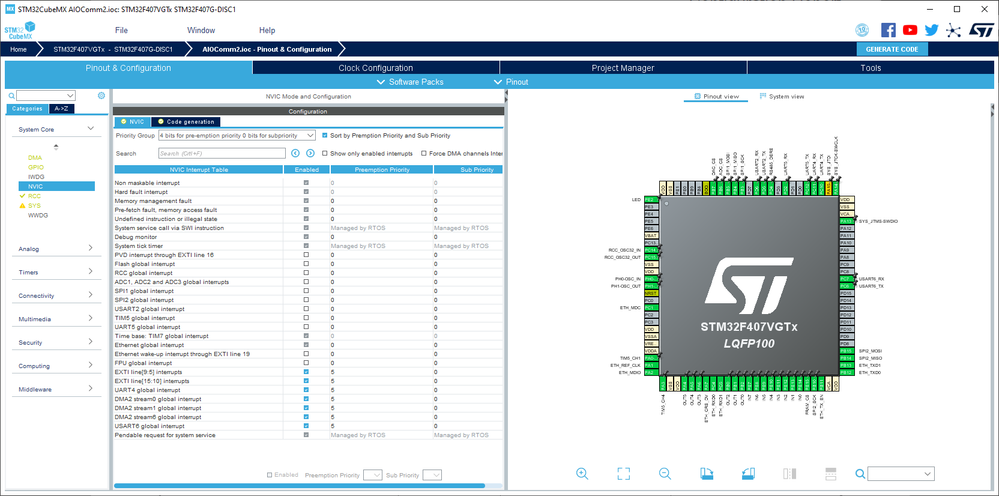Enable PVD interrupt through EXTI line 16

coord(306,255)
